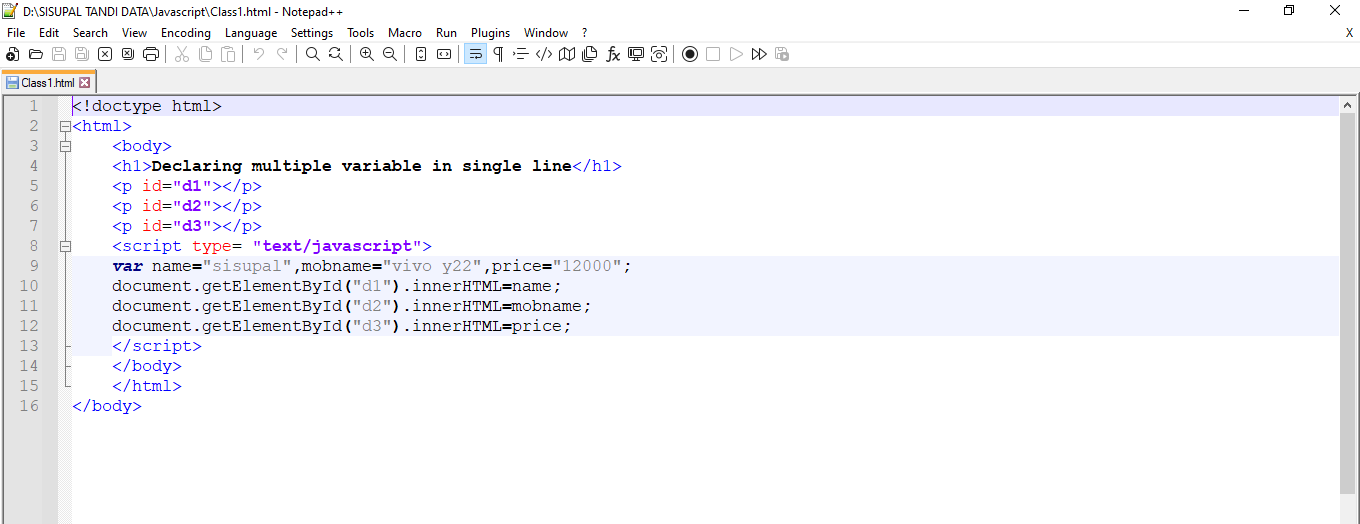Open a file with the folder icon
This screenshot has width=1360, height=524.
pos(36,54)
